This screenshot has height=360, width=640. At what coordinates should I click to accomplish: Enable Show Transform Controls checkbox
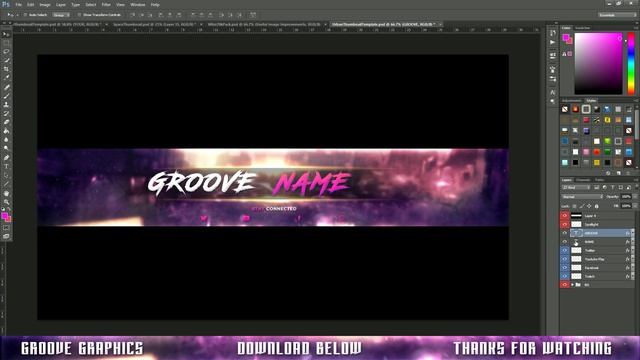click(79, 15)
